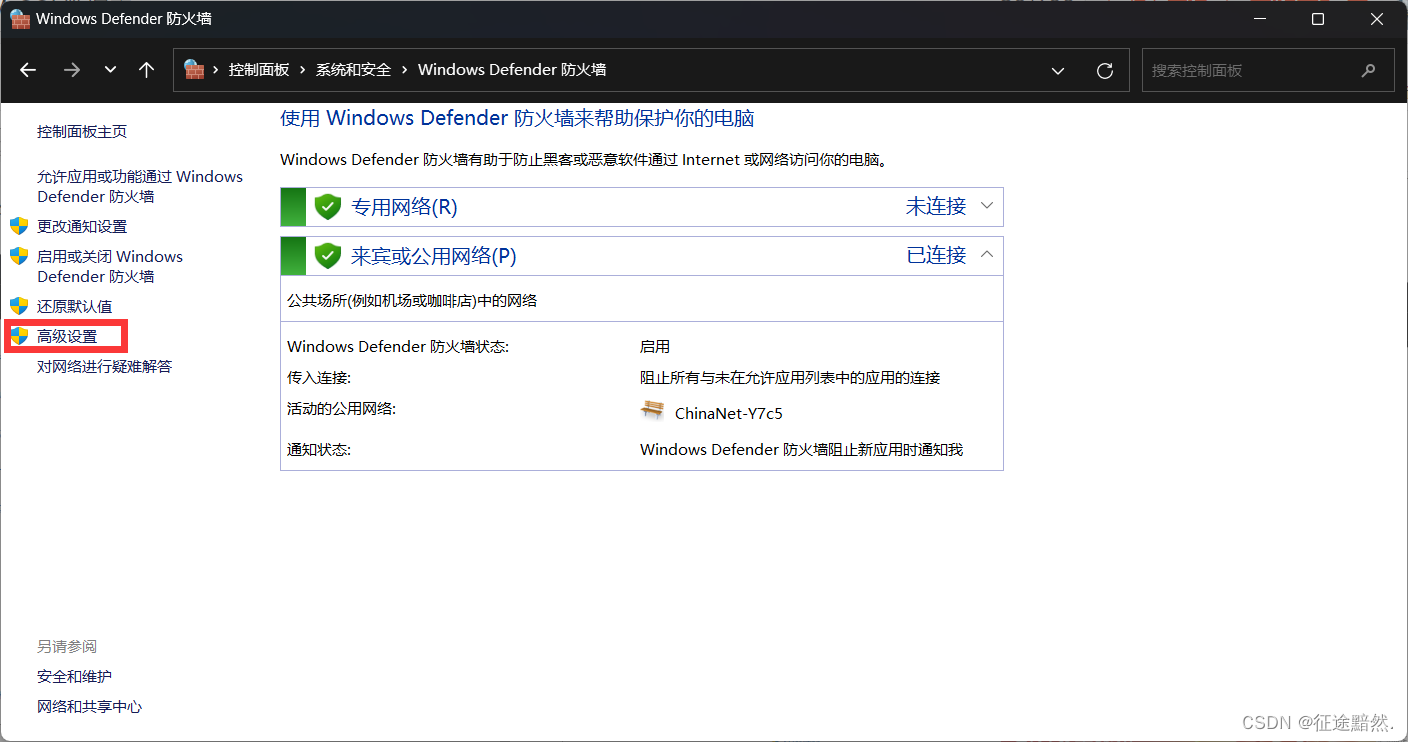
Task: Refresh the control panel page
Action: click(x=1105, y=70)
